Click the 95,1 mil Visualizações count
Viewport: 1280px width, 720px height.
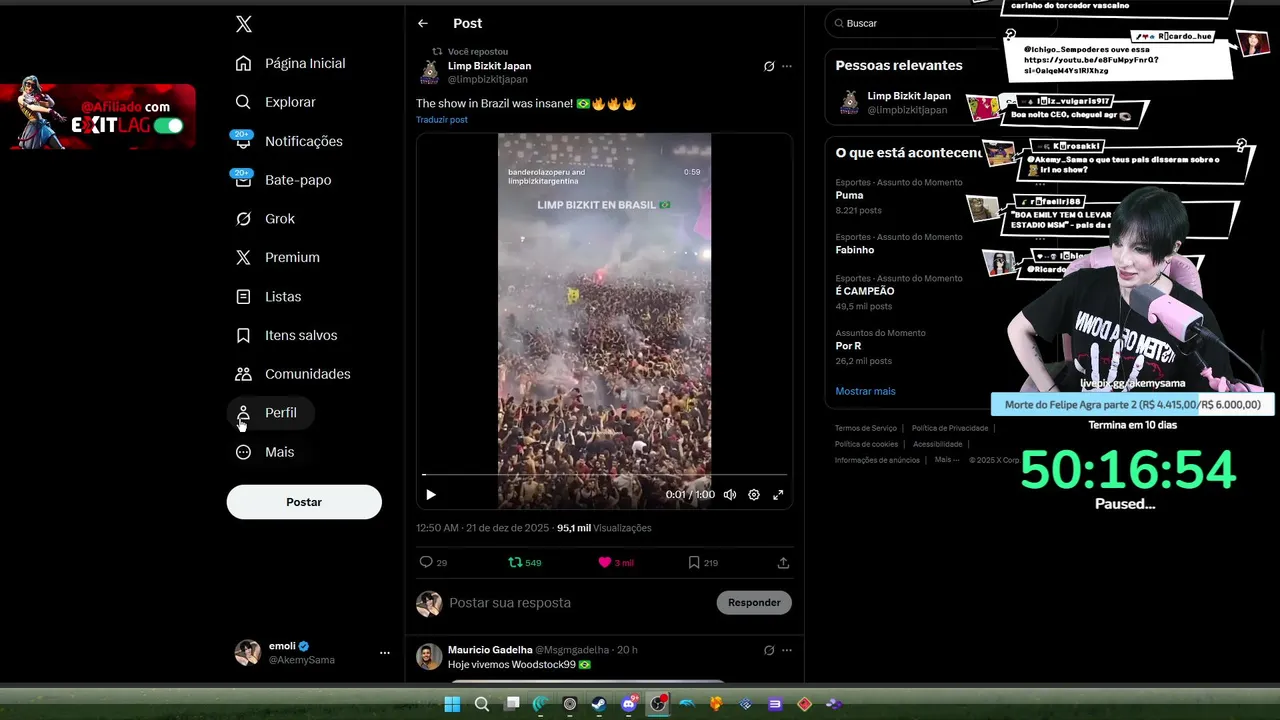[x=604, y=528]
